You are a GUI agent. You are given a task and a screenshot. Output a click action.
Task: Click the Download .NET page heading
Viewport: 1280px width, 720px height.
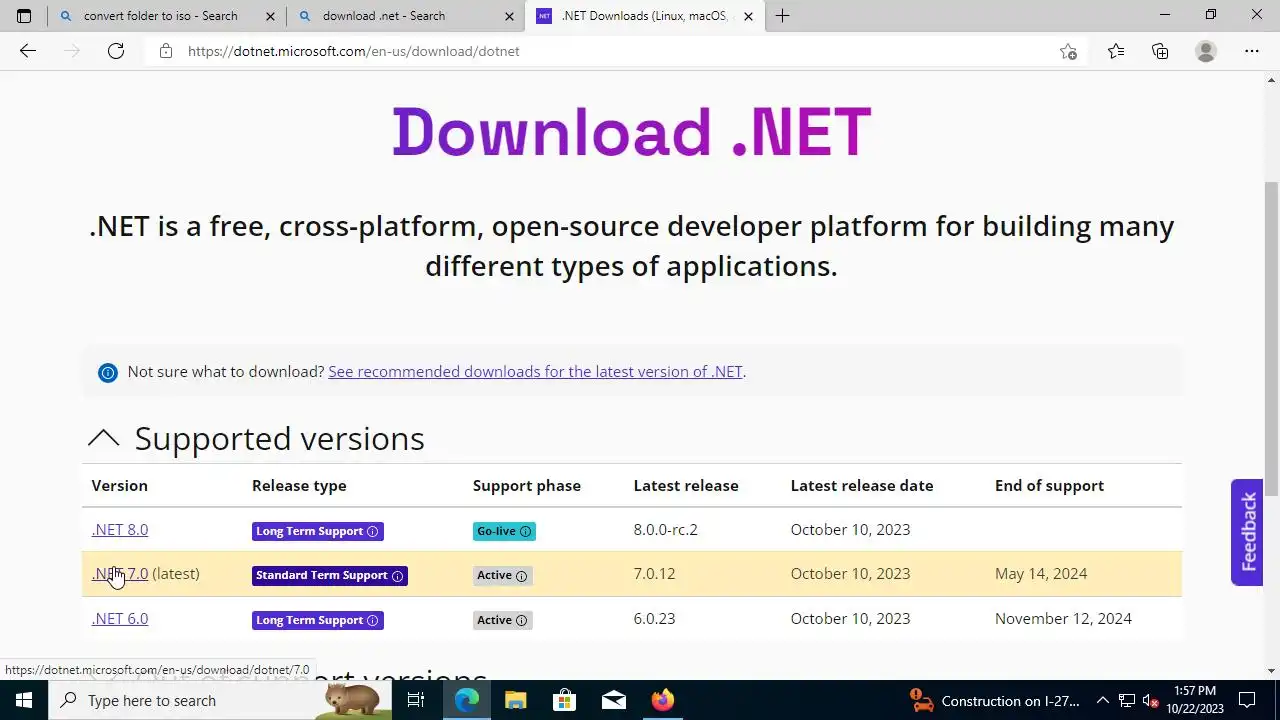pos(631,133)
